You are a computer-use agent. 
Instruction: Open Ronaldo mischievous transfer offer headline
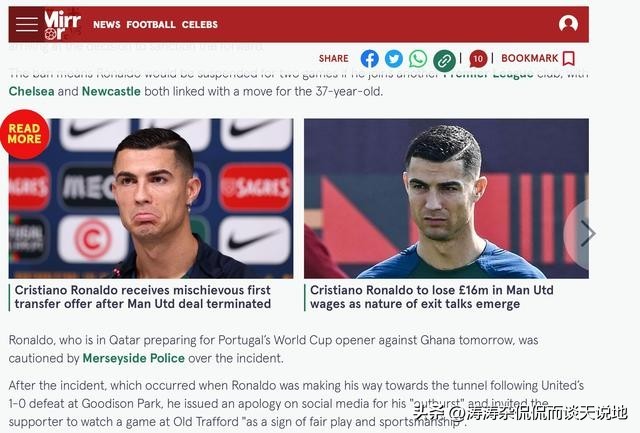pos(142,297)
